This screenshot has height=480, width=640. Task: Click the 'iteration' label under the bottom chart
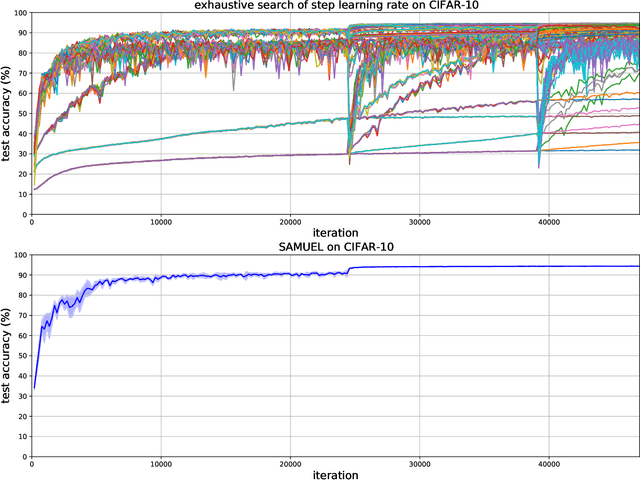(335, 473)
